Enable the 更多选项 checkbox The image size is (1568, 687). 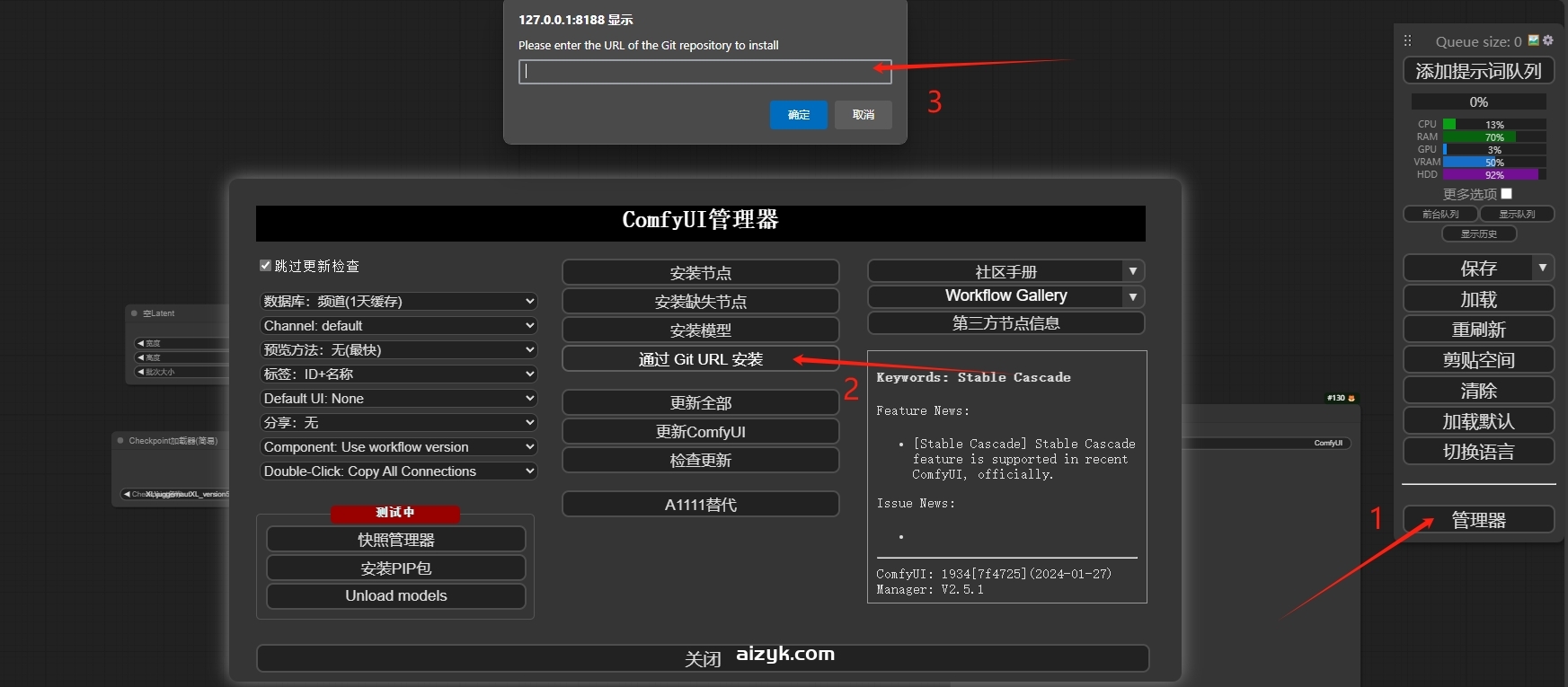pyautogui.click(x=1507, y=193)
